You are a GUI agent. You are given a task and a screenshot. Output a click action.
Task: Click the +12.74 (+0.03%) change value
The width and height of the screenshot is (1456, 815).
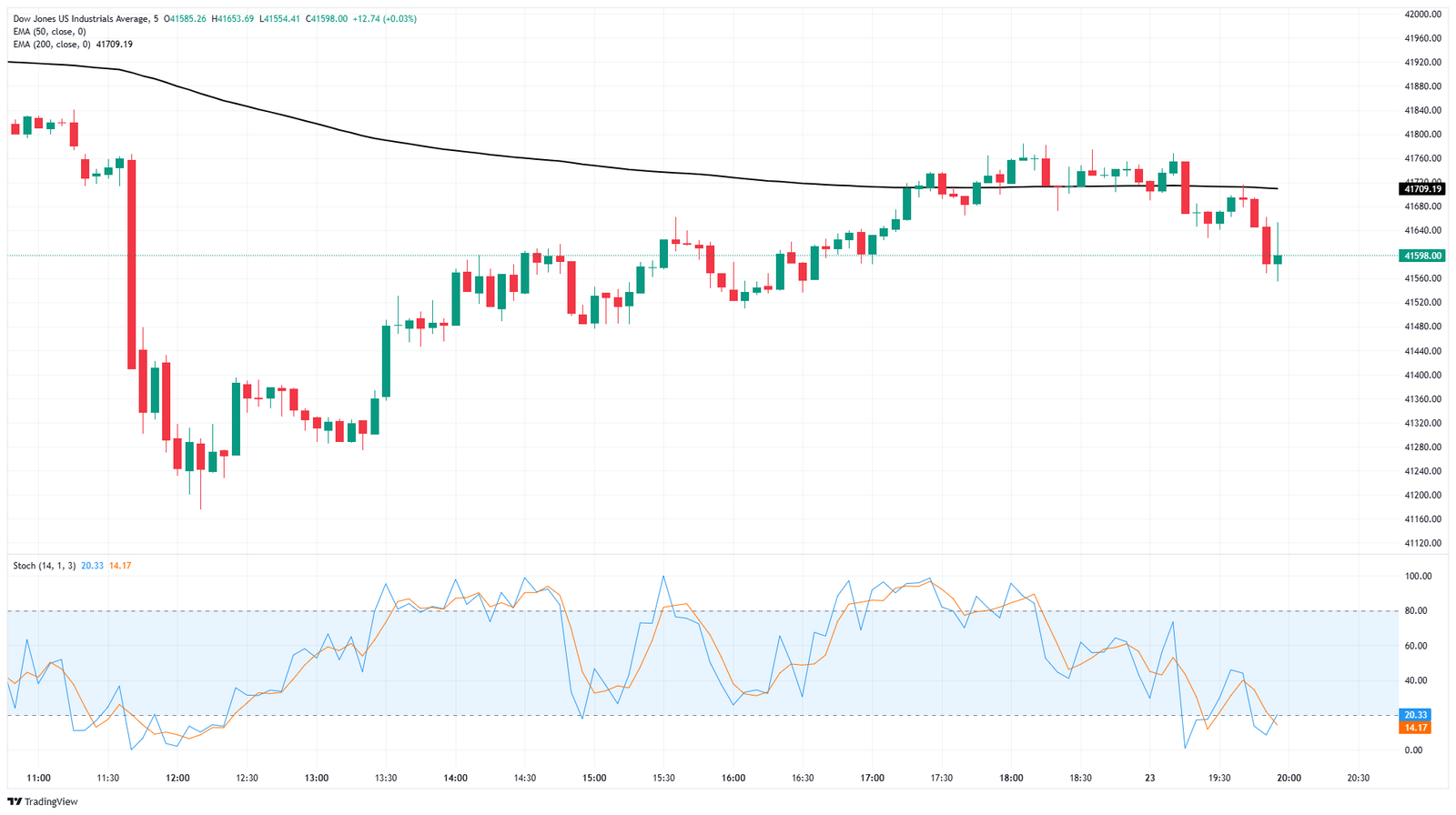(384, 18)
